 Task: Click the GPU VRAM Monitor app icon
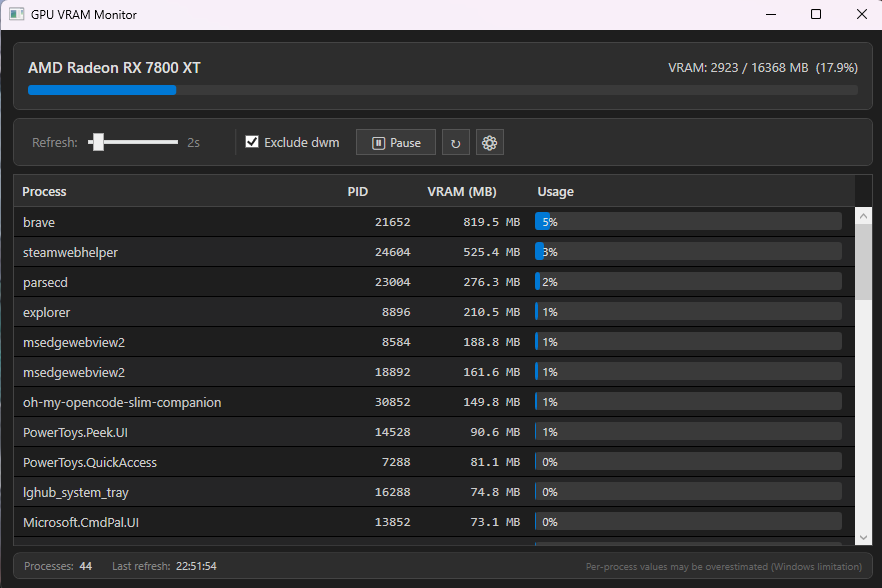(x=17, y=14)
